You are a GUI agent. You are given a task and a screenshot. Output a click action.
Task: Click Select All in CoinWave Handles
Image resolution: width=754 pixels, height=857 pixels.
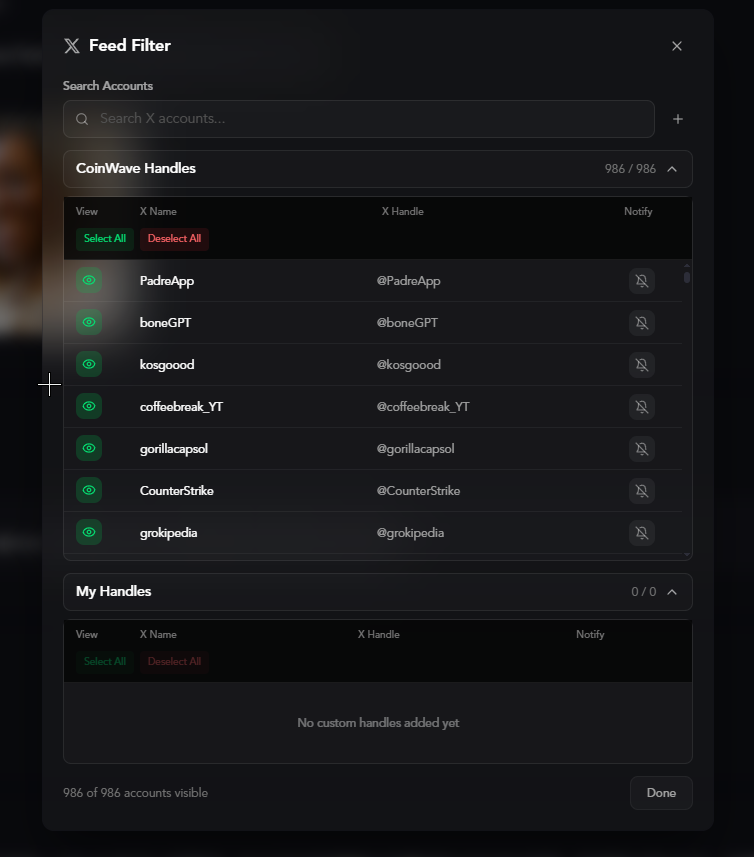pyautogui.click(x=105, y=239)
